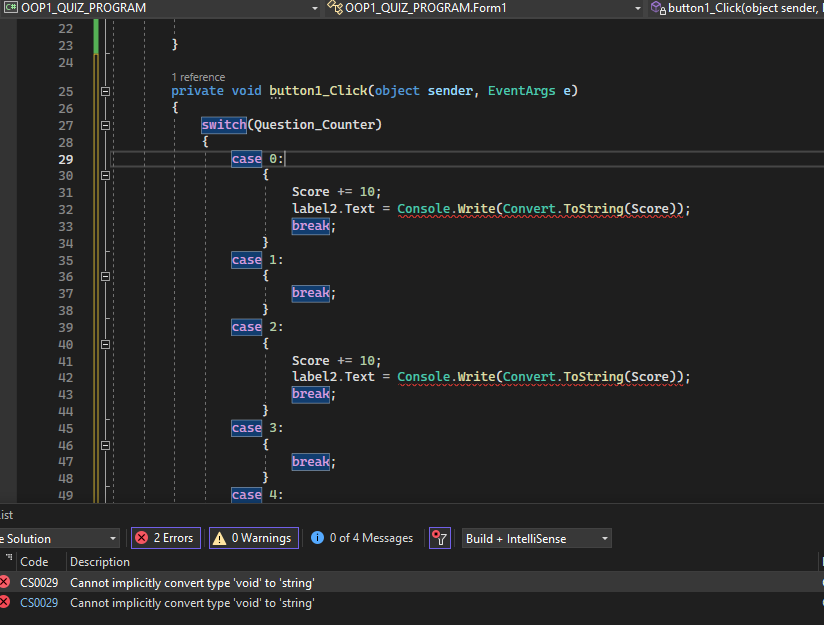Image resolution: width=824 pixels, height=625 pixels.
Task: Click the button1_Click method cube icon
Action: point(658,8)
